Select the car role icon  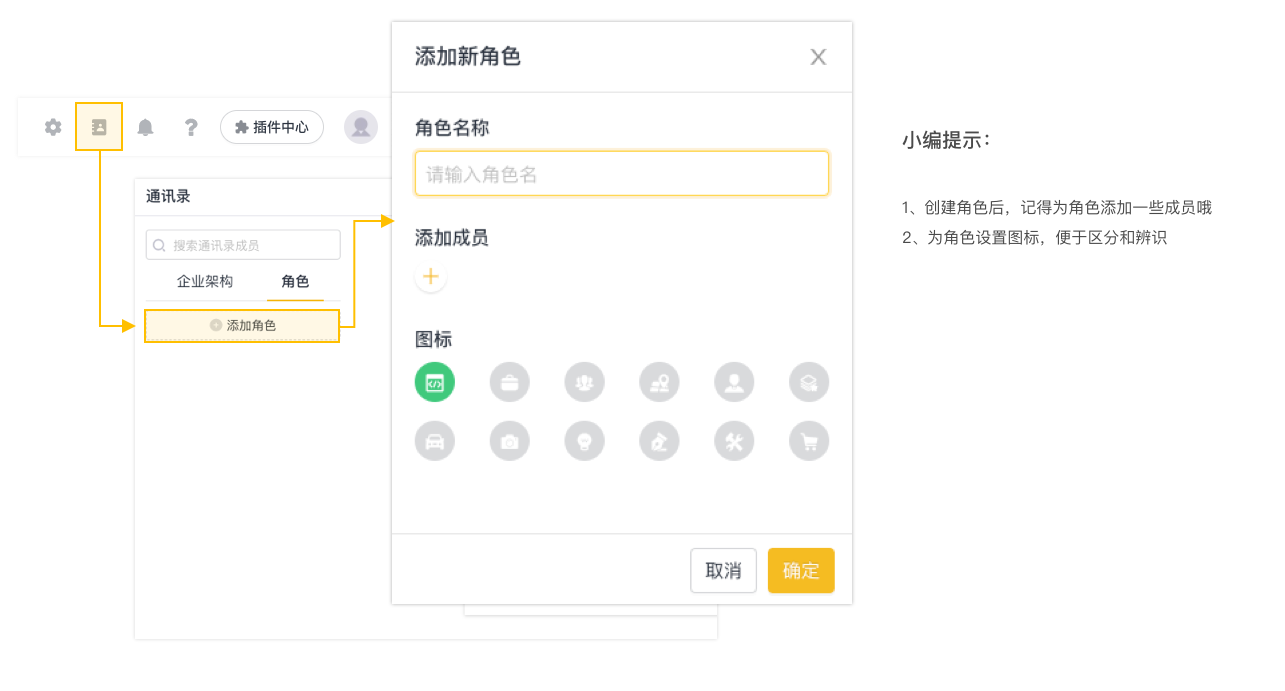click(435, 441)
